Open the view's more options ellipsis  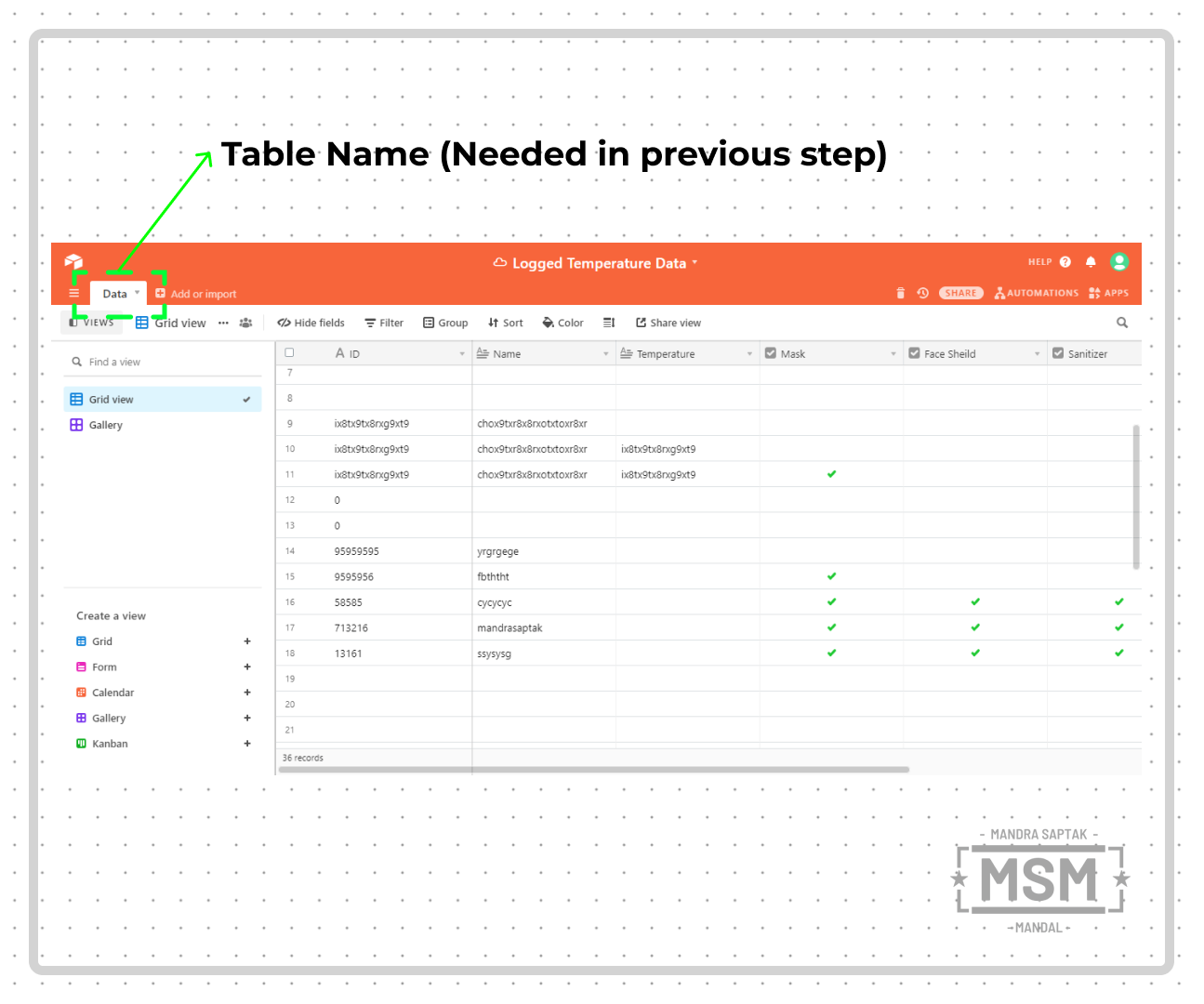coord(223,324)
